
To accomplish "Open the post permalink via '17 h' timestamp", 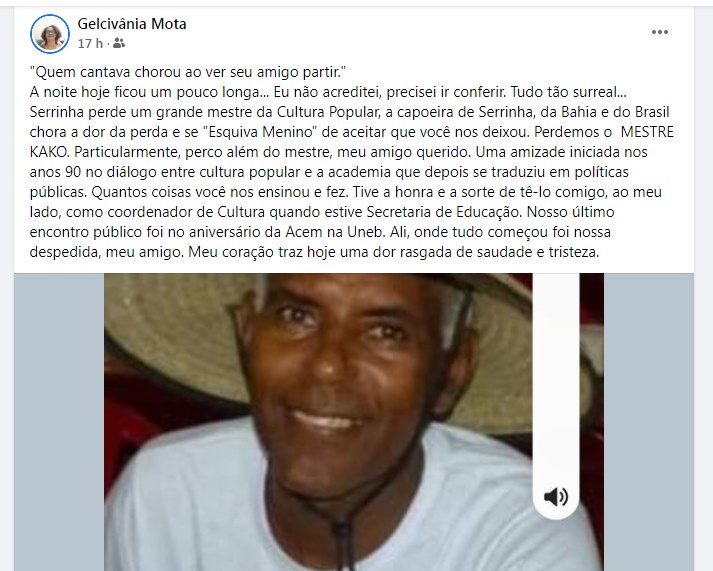I will click(x=90, y=43).
